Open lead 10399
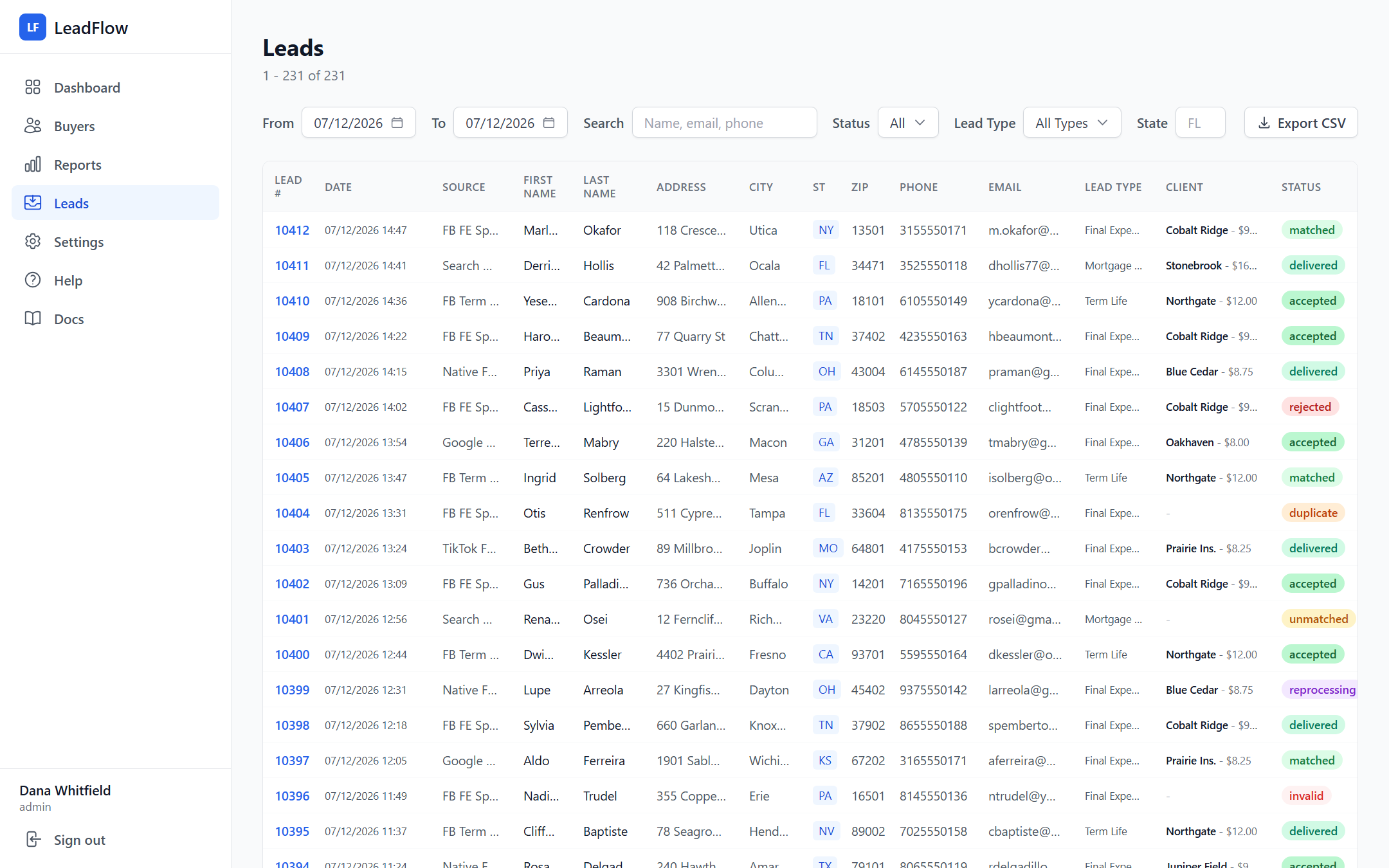Image resolution: width=1389 pixels, height=868 pixels. (292, 689)
